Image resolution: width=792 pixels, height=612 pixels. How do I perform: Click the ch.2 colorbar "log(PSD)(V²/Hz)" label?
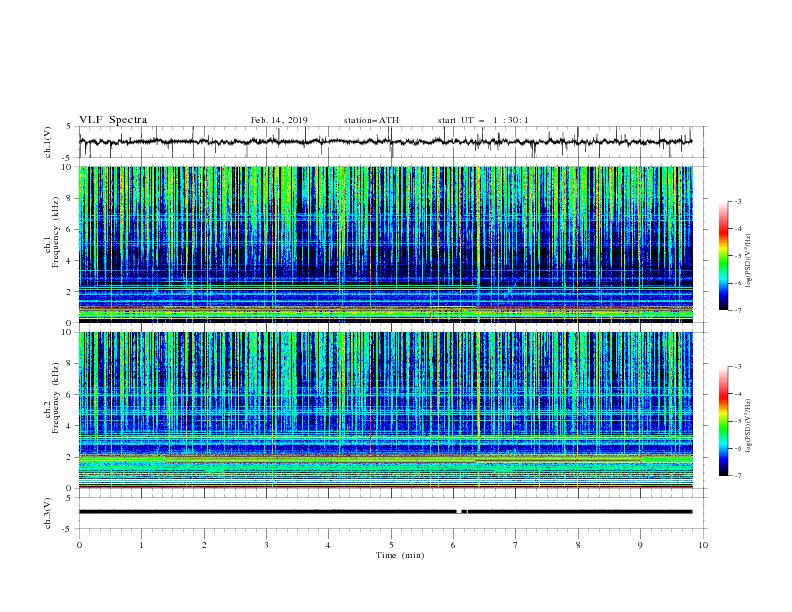(x=748, y=426)
